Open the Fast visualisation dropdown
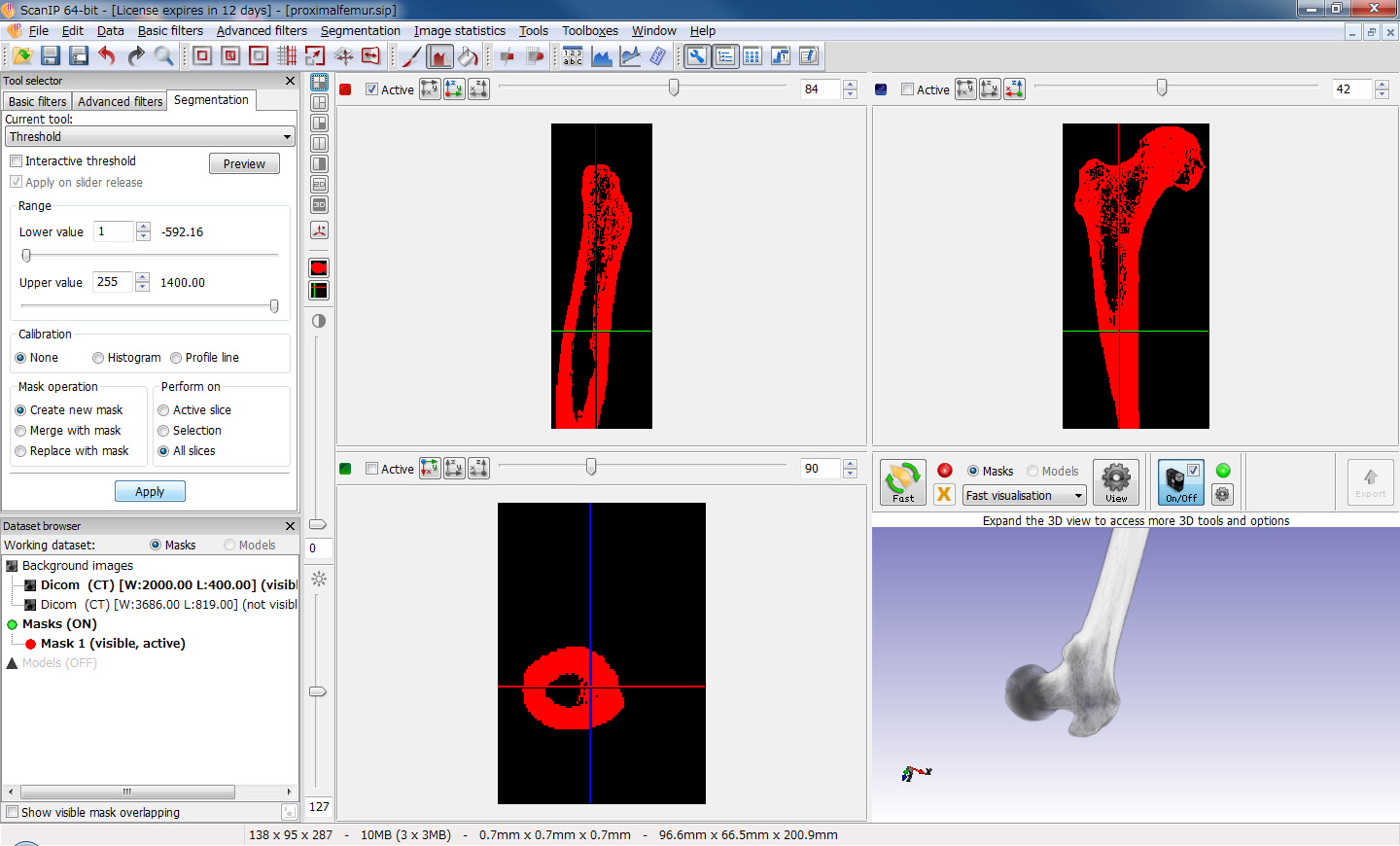Image resolution: width=1400 pixels, height=846 pixels. coord(1025,496)
